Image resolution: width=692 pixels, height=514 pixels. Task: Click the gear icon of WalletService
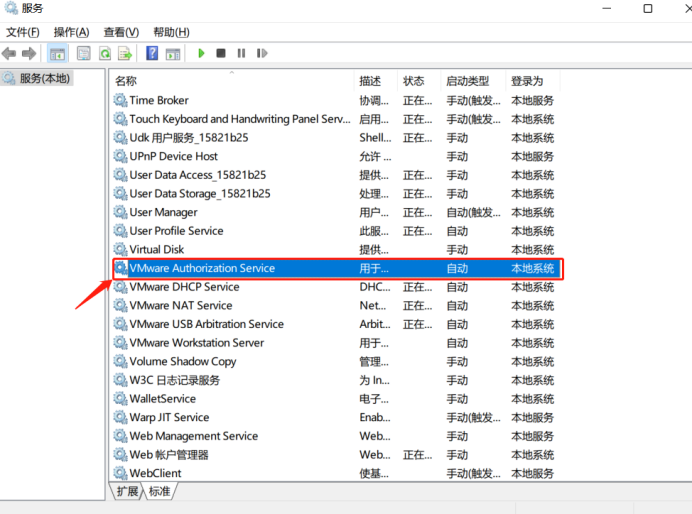click(x=120, y=398)
